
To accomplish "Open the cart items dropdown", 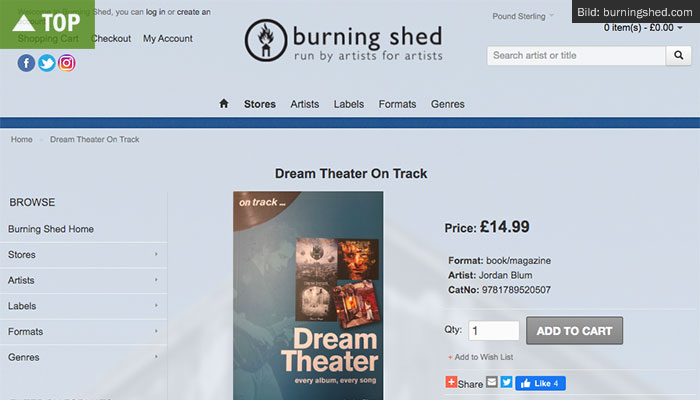I will click(643, 28).
